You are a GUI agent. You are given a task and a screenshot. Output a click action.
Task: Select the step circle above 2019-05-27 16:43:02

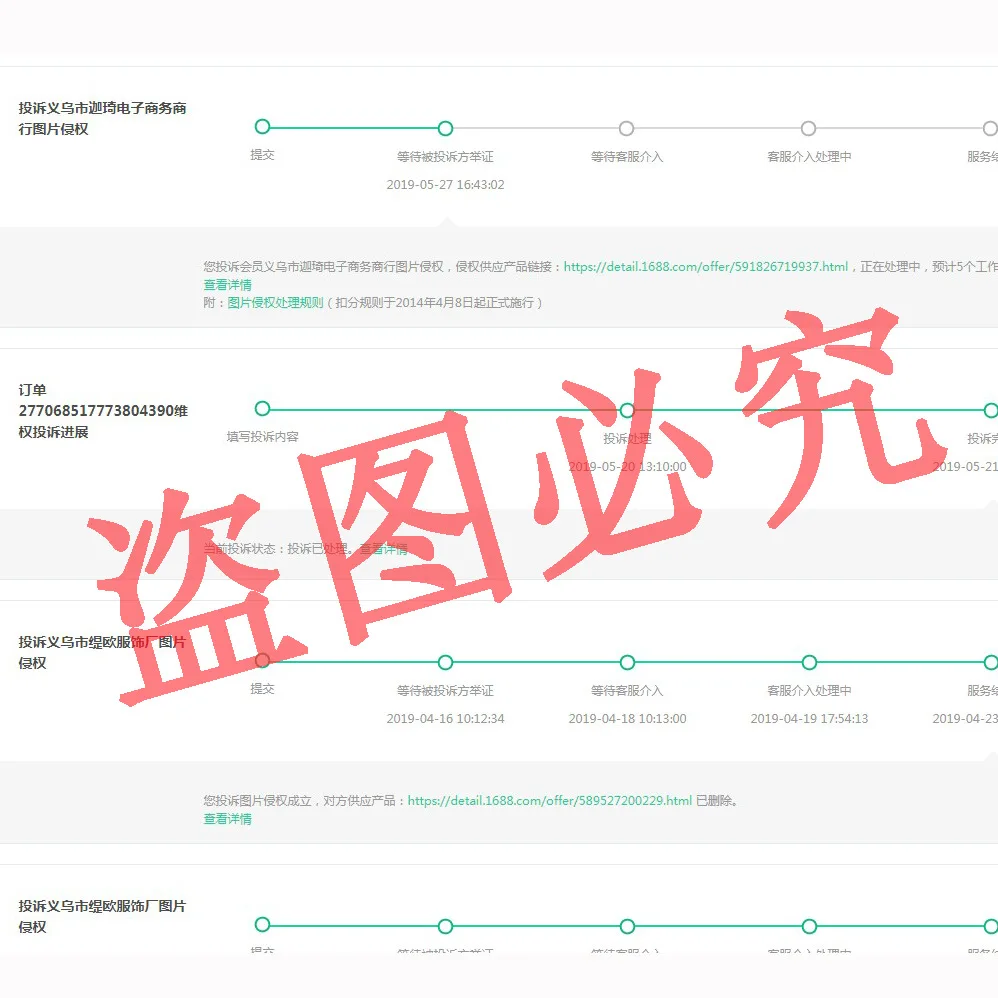coord(446,129)
